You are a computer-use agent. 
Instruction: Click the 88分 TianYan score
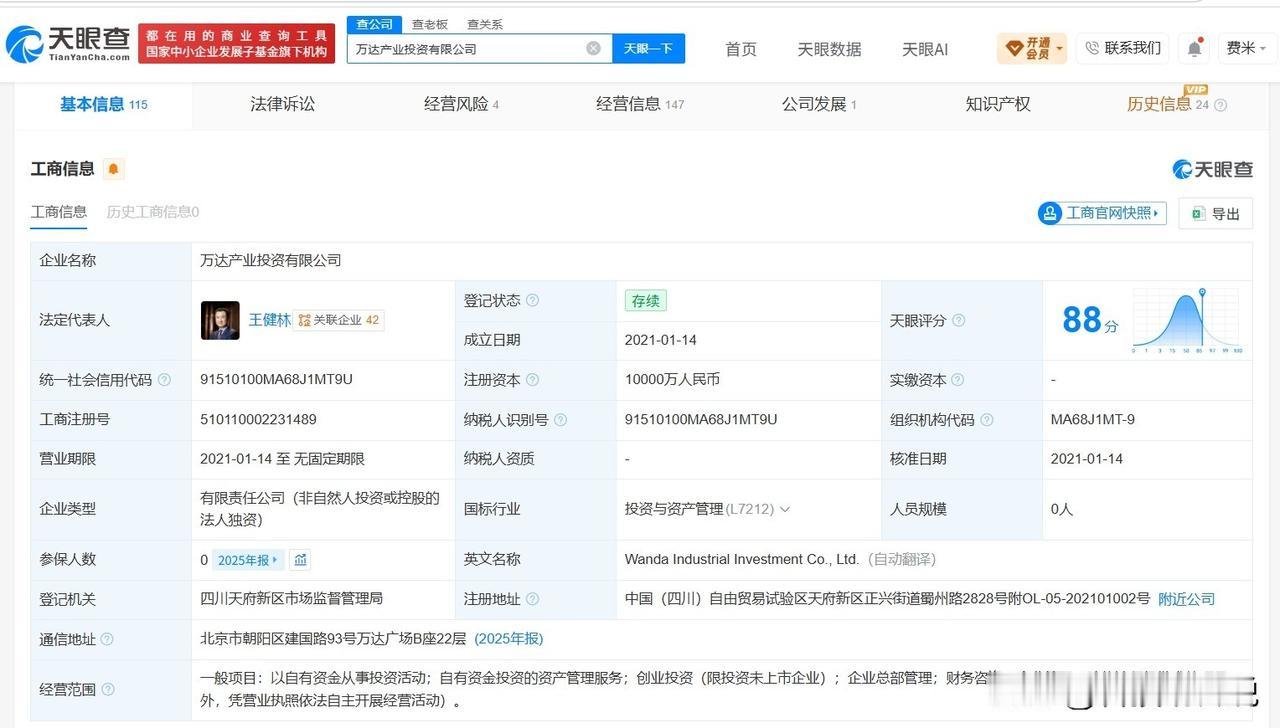[x=1090, y=320]
